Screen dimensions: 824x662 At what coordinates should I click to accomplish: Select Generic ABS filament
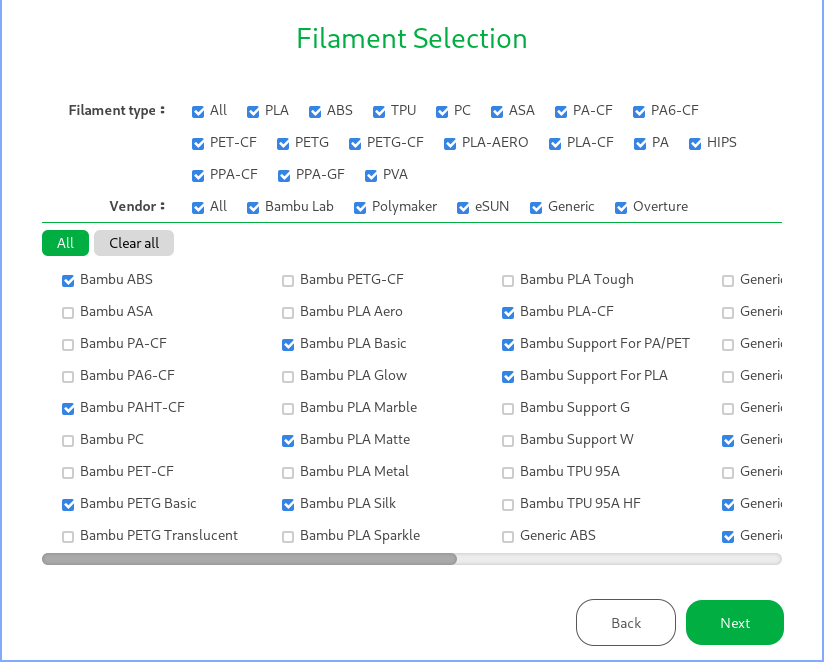(x=508, y=536)
